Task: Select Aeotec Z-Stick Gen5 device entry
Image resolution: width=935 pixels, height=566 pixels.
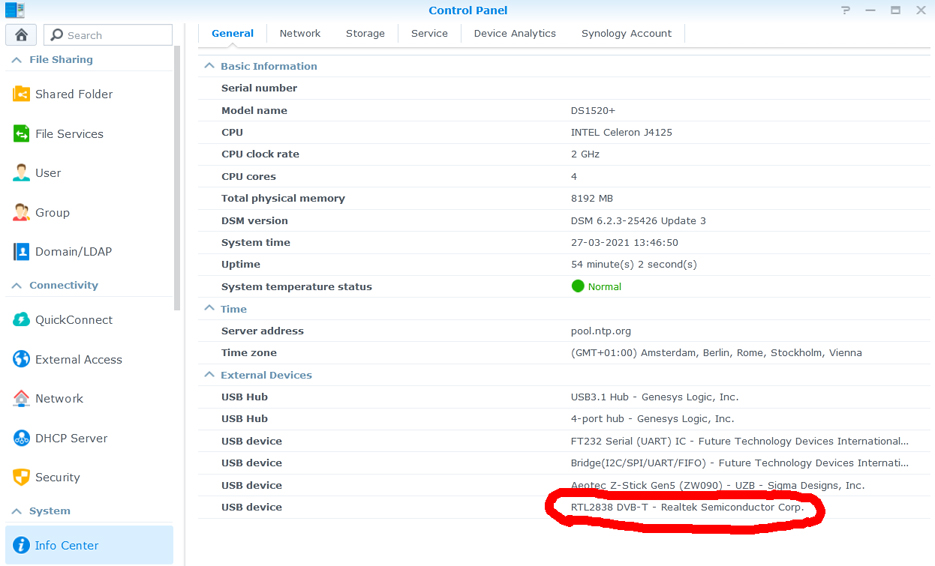Action: (x=717, y=485)
